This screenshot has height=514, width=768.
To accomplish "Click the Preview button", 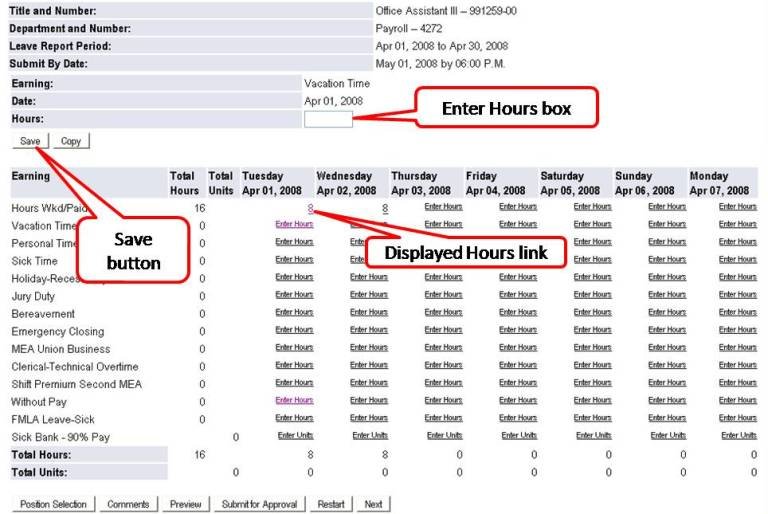I will (185, 504).
